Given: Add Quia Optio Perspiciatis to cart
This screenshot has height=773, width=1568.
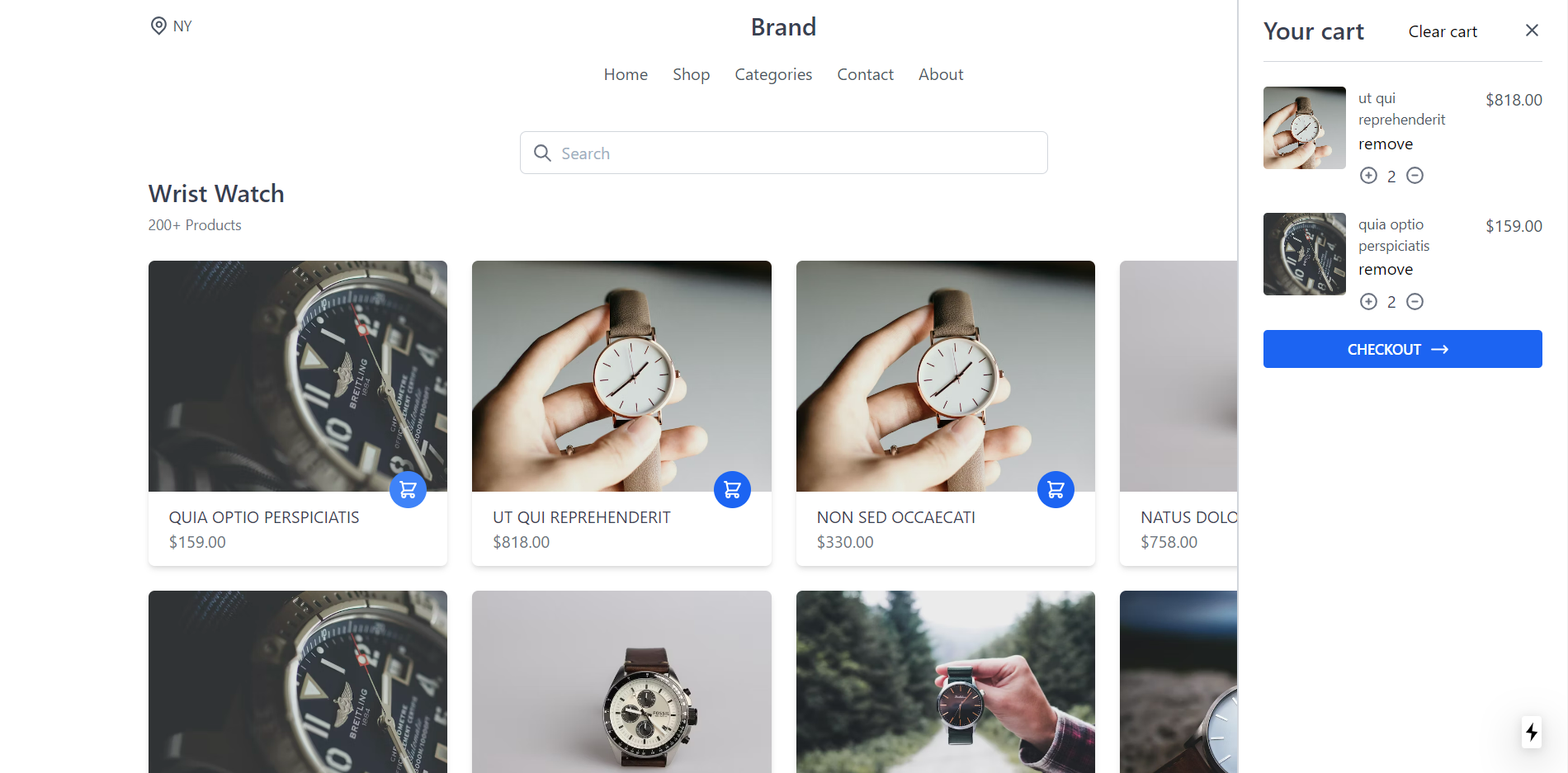Looking at the screenshot, I should click(408, 490).
